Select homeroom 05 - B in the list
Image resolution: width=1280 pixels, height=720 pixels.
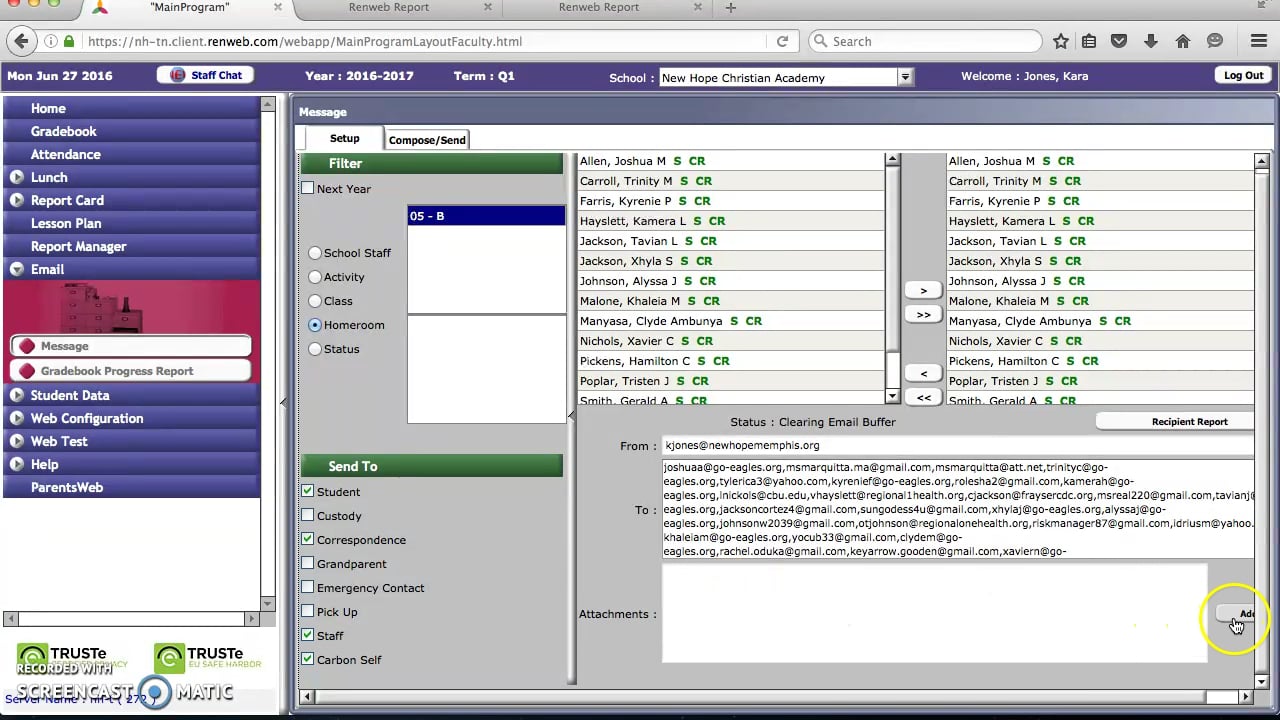[486, 216]
